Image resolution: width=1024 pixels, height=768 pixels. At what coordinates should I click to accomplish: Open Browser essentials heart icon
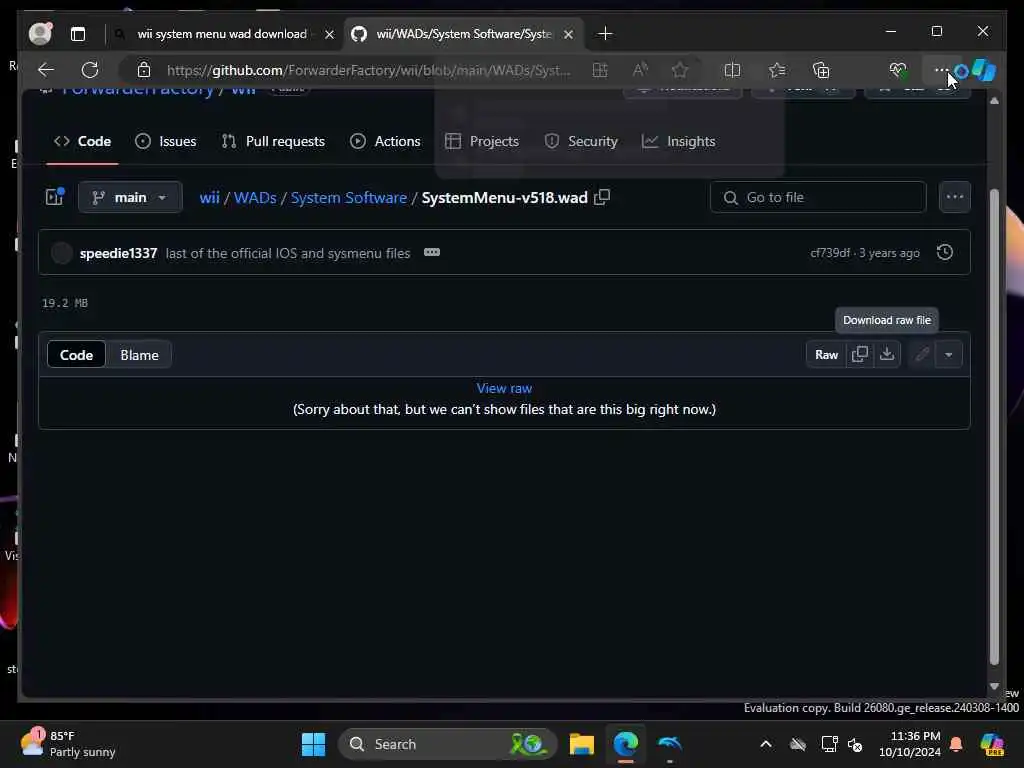click(898, 70)
